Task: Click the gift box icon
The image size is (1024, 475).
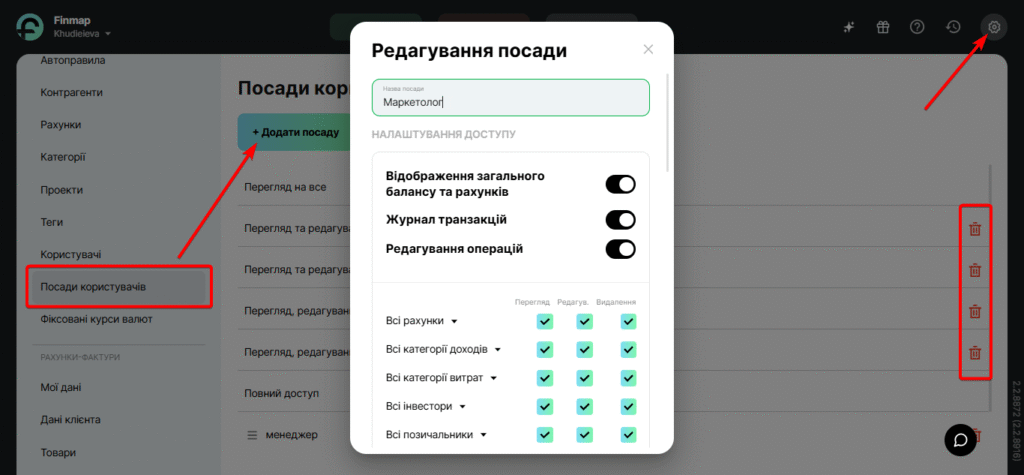Action: [x=882, y=27]
